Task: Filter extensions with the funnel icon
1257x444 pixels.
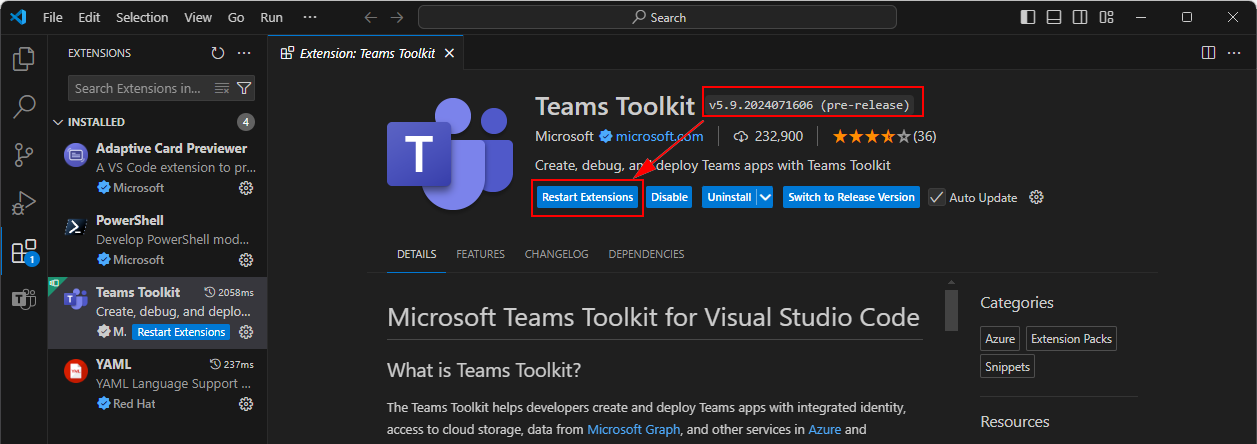Action: tap(244, 88)
